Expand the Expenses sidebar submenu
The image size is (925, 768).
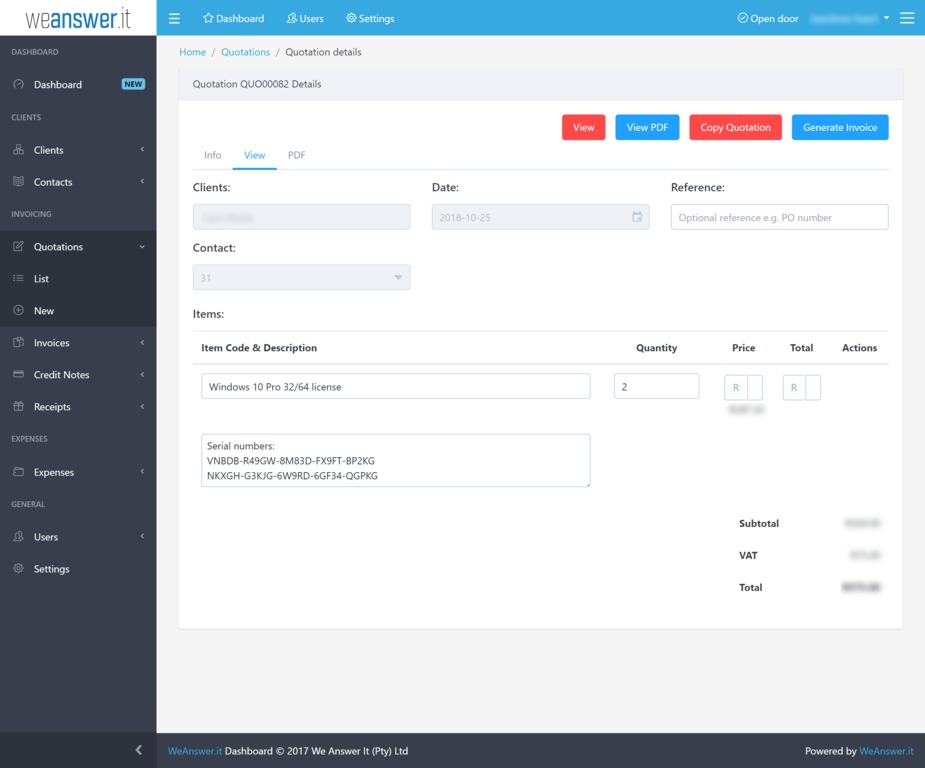coord(142,472)
